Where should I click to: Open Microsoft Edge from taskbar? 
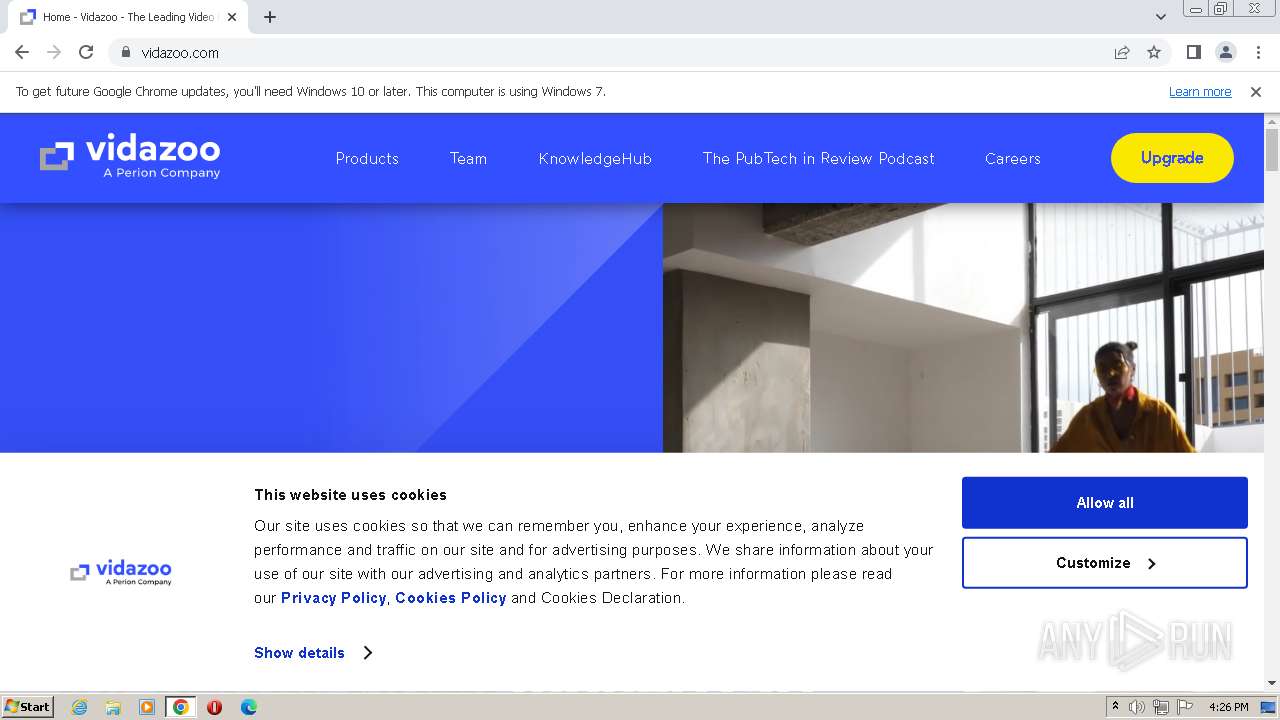(x=248, y=707)
